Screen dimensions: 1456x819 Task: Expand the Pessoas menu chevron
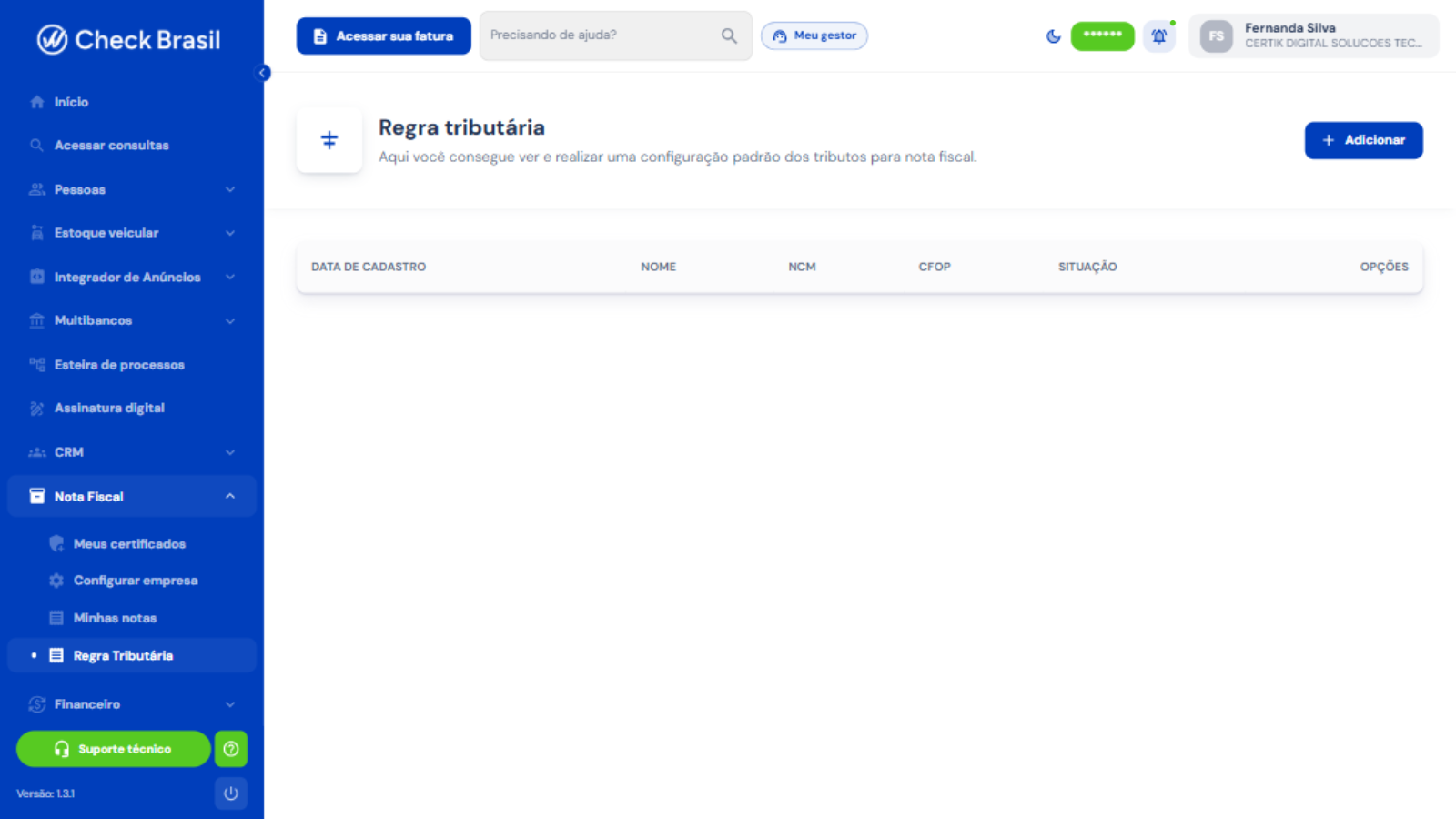pos(230,189)
